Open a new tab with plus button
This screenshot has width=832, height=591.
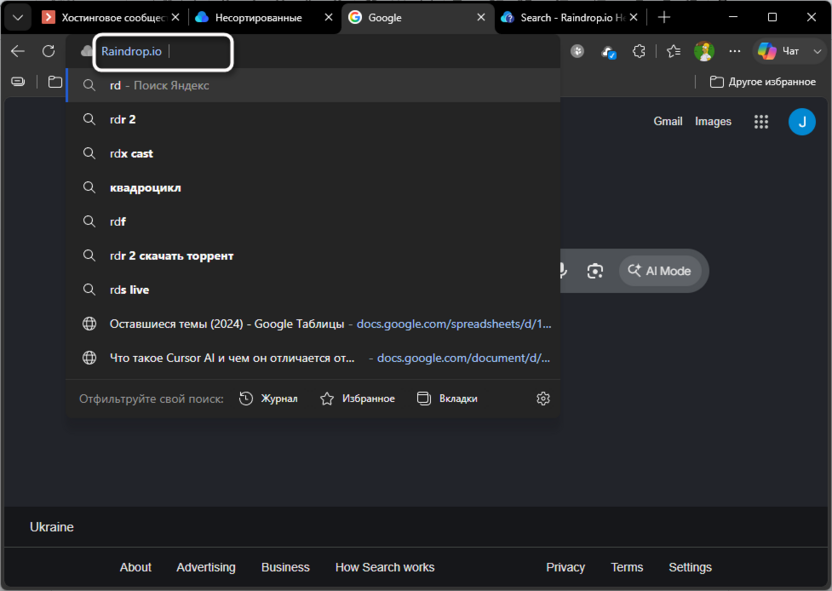click(x=664, y=18)
